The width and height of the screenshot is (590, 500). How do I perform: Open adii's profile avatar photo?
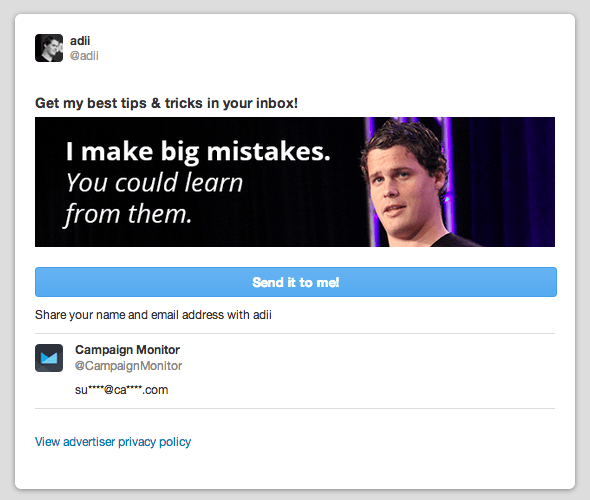[49, 48]
